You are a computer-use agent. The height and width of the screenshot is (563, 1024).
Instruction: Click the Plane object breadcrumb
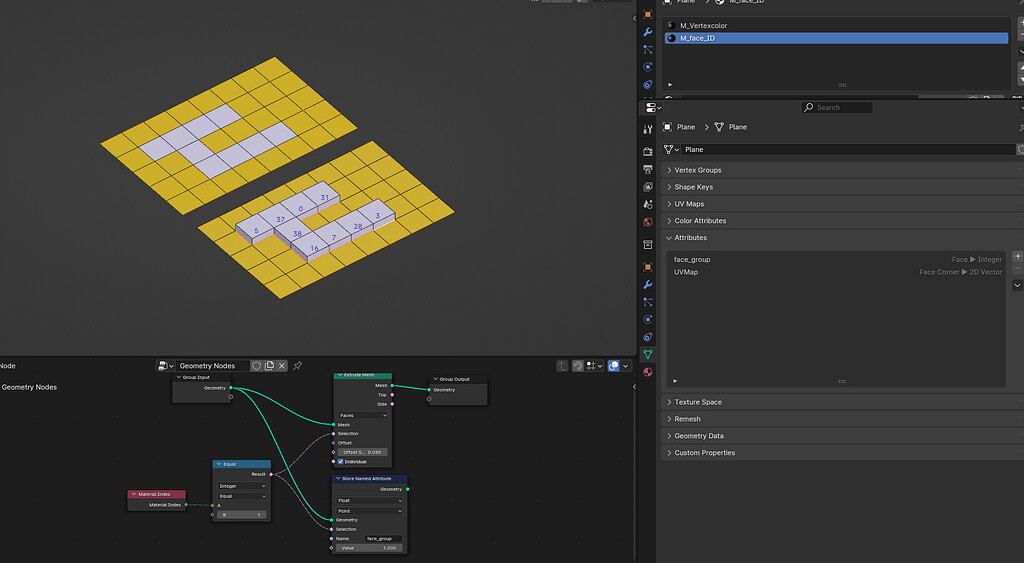[679, 127]
